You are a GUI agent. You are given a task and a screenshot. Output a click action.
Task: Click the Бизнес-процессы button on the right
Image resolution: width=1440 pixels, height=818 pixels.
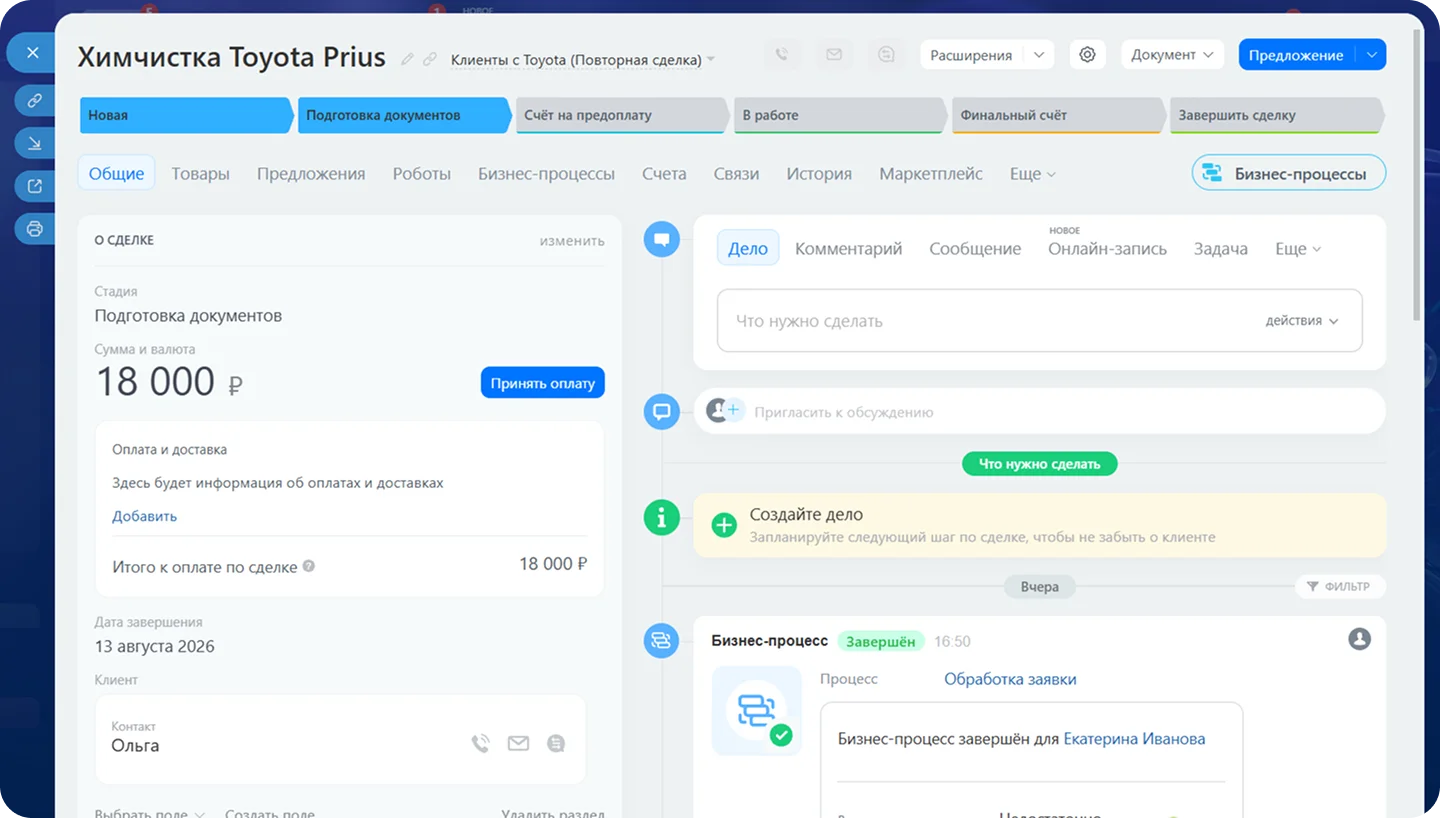tap(1288, 173)
